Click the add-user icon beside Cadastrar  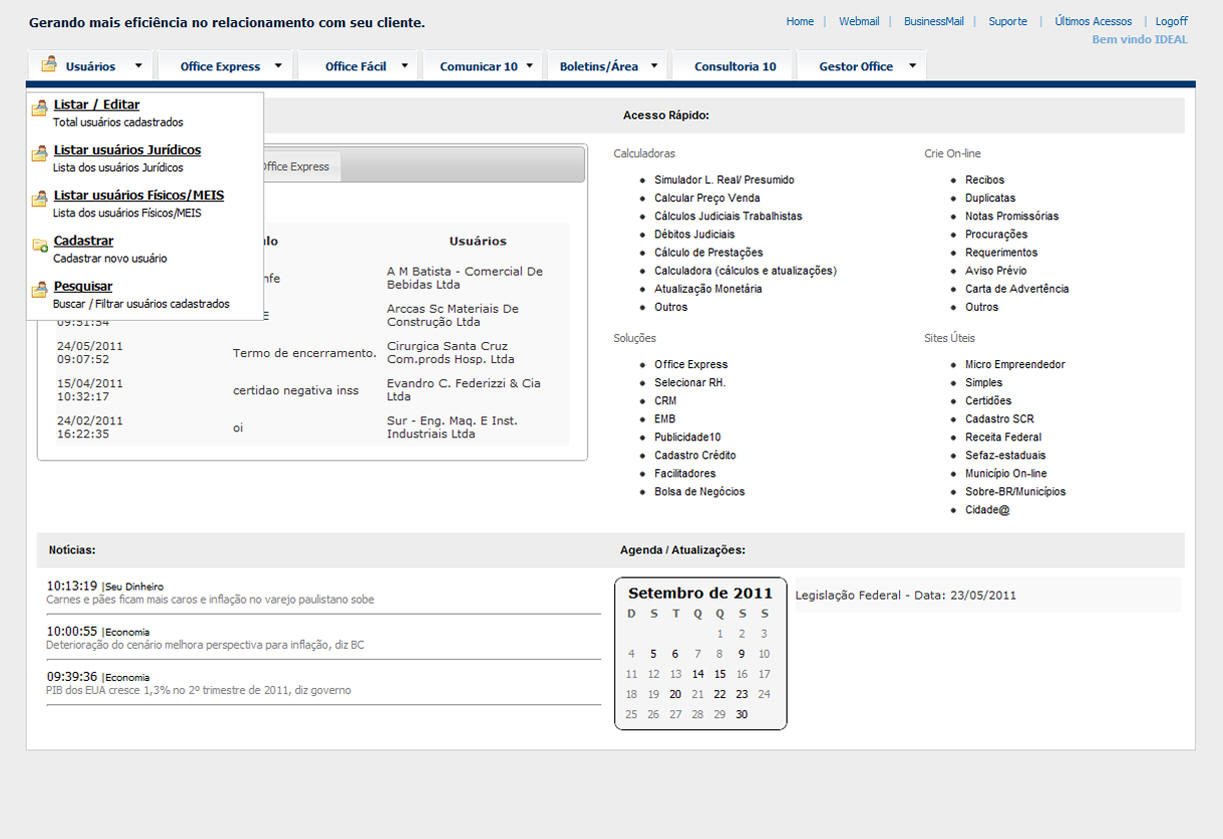[x=40, y=245]
